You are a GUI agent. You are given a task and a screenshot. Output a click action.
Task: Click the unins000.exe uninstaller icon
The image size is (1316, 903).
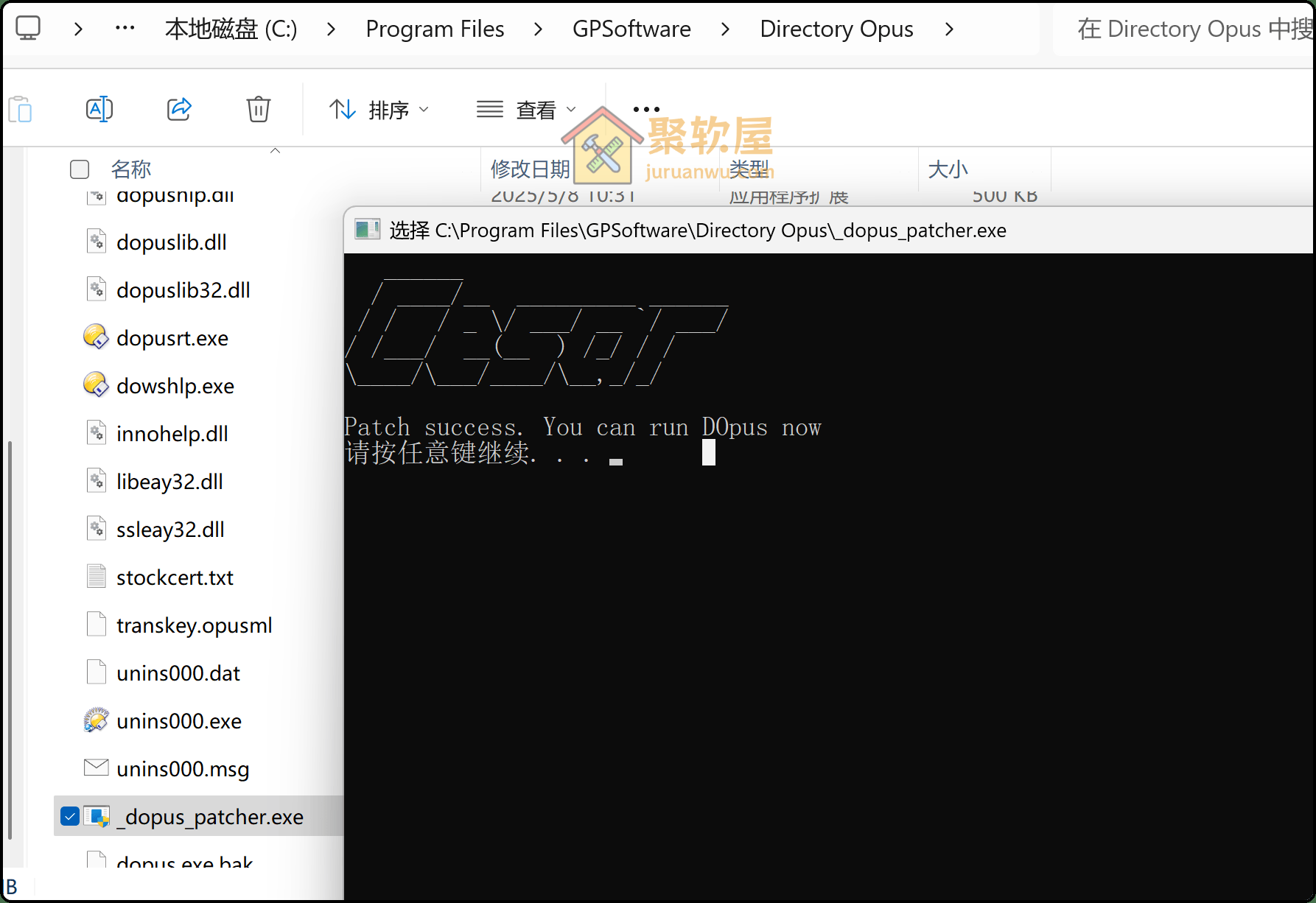tap(96, 720)
